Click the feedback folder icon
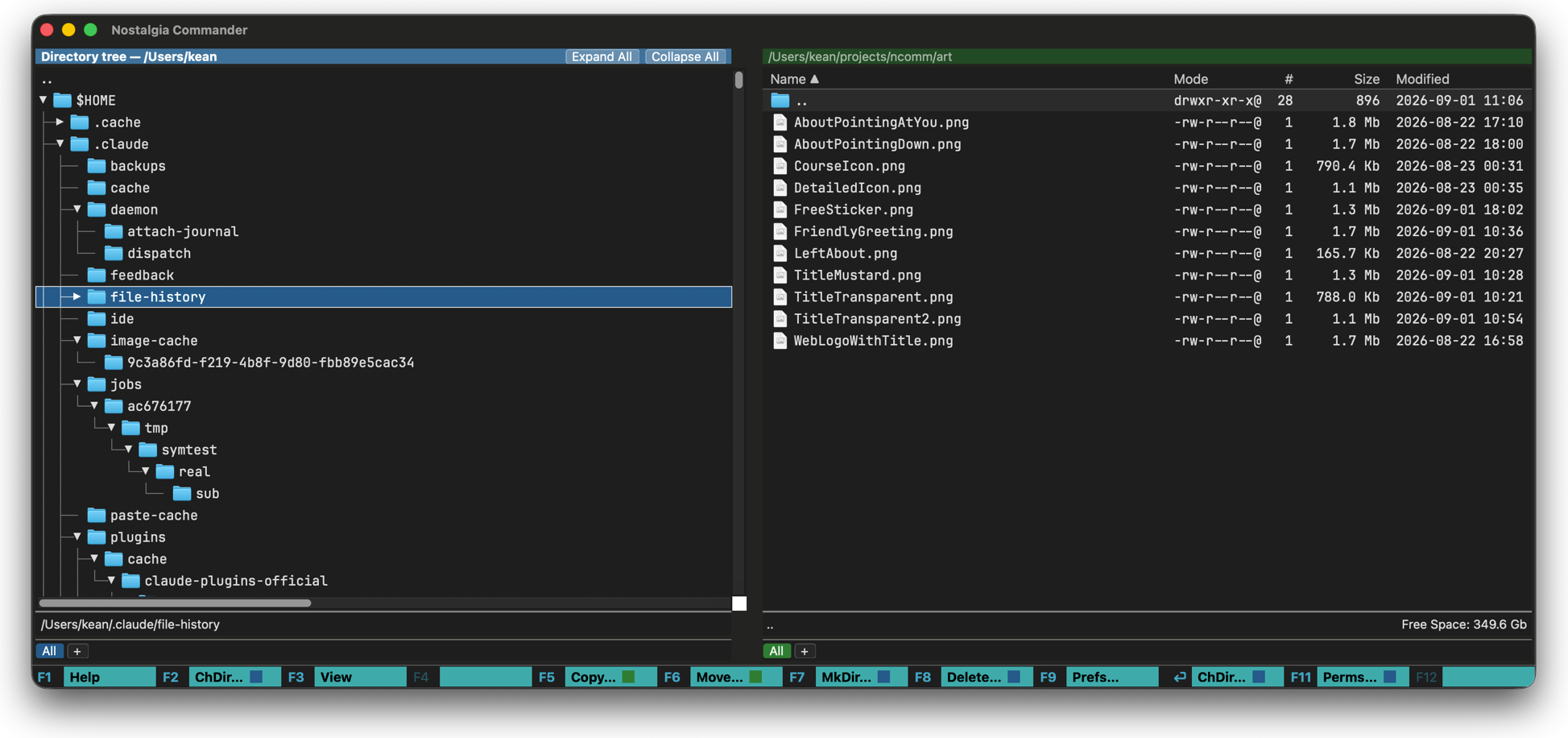The image size is (1568, 738). pyautogui.click(x=97, y=275)
